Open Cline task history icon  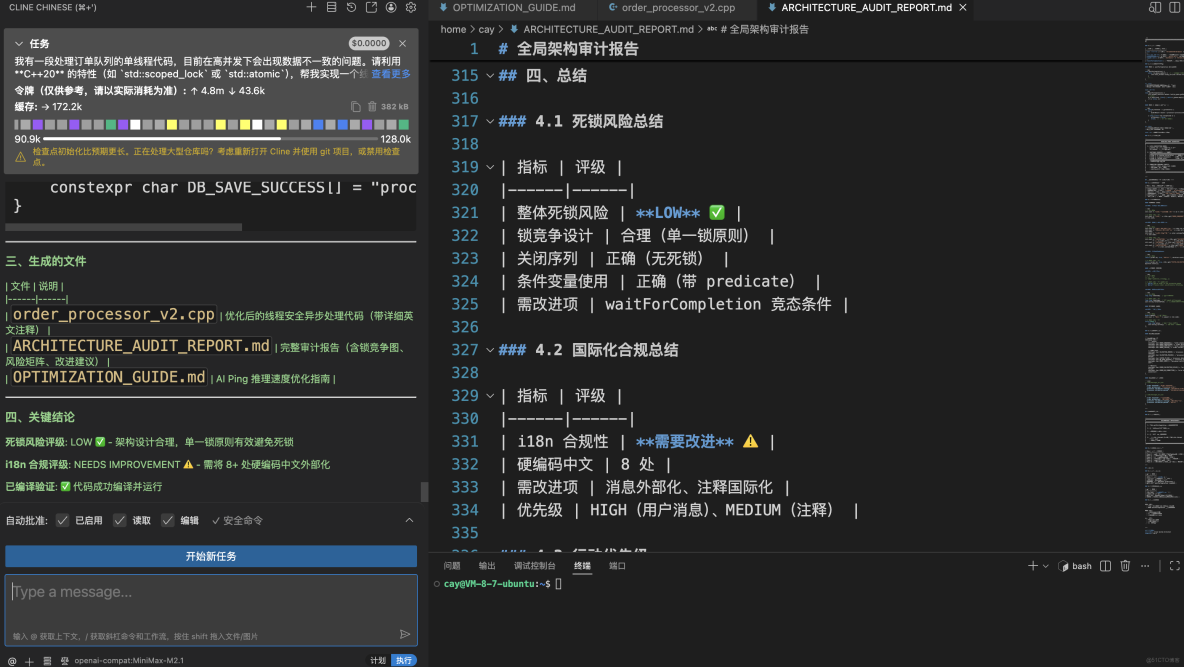pyautogui.click(x=350, y=8)
